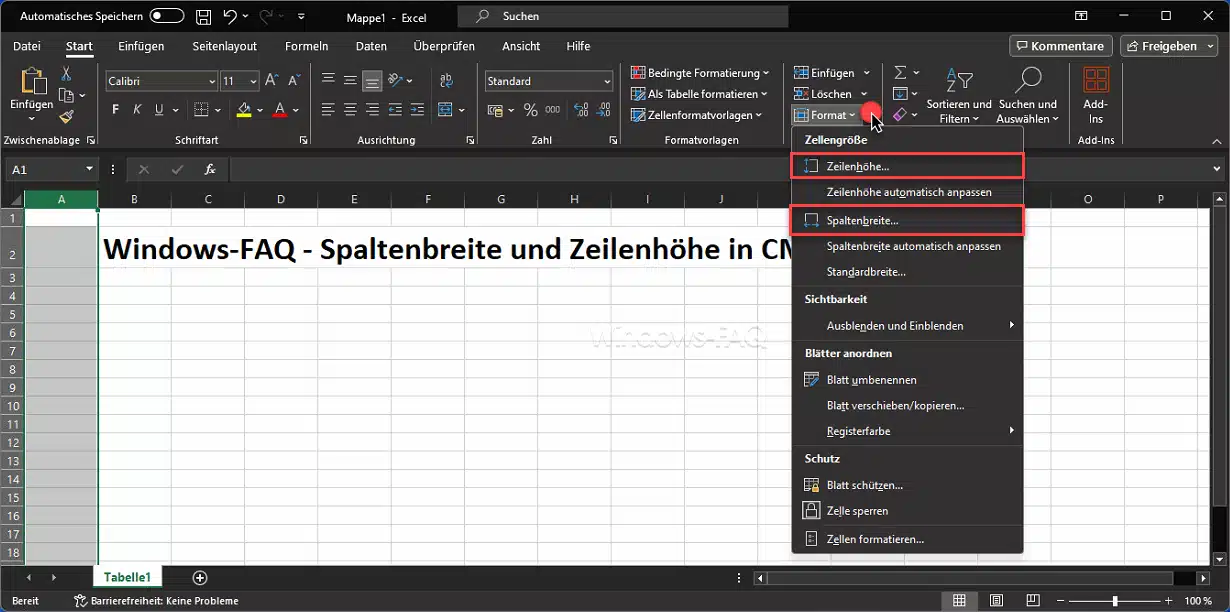The height and width of the screenshot is (612, 1230).
Task: Click the Format Painter brush icon
Action: tap(66, 117)
